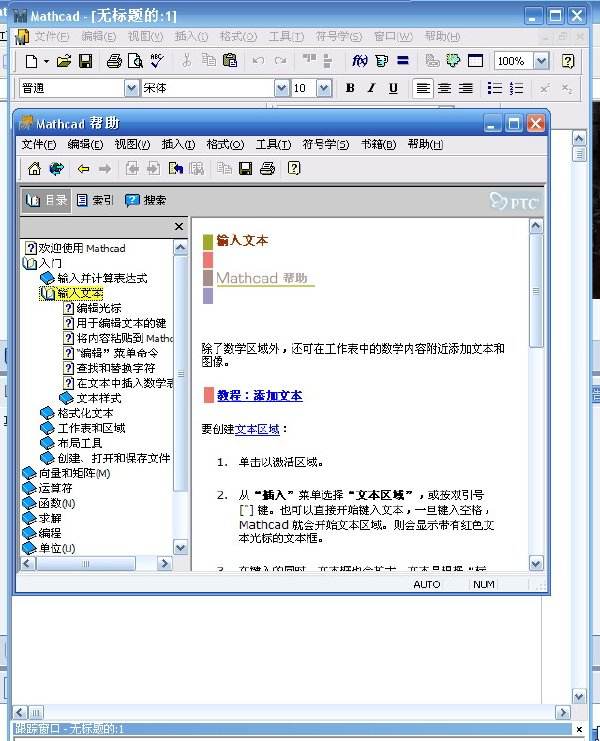Image resolution: width=600 pixels, height=741 pixels.
Task: Print the help topic via printer icon
Action: pos(267,169)
